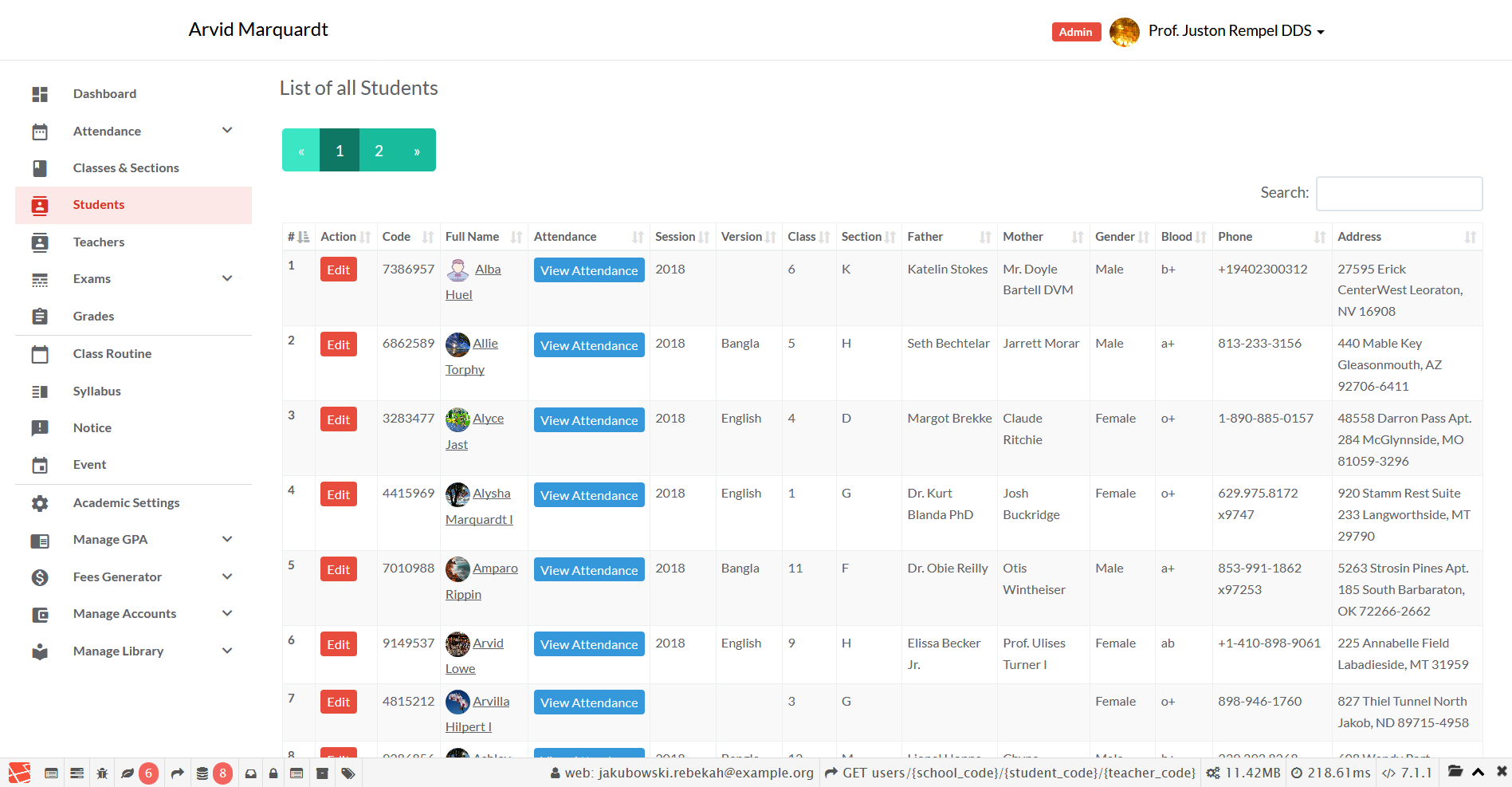The width and height of the screenshot is (1512, 787).
Task: Click the Search input field
Action: [x=1399, y=194]
